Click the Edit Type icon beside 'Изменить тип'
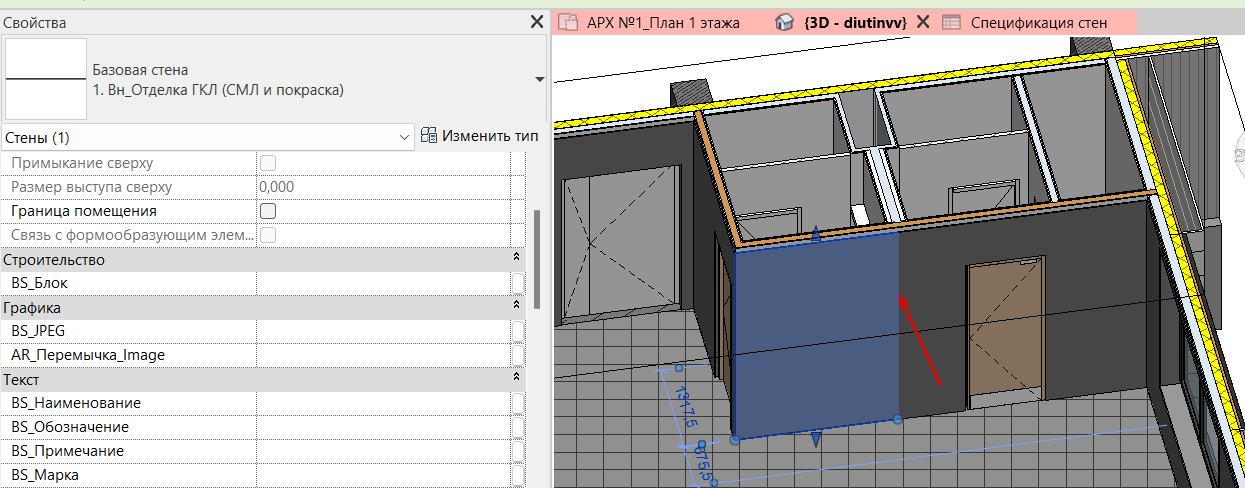 pos(429,136)
